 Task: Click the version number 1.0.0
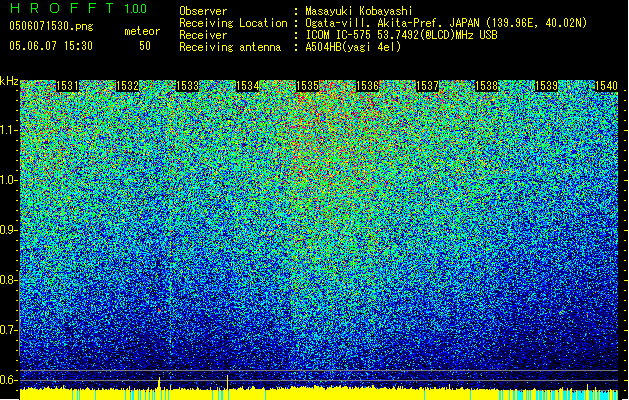pyautogui.click(x=135, y=9)
